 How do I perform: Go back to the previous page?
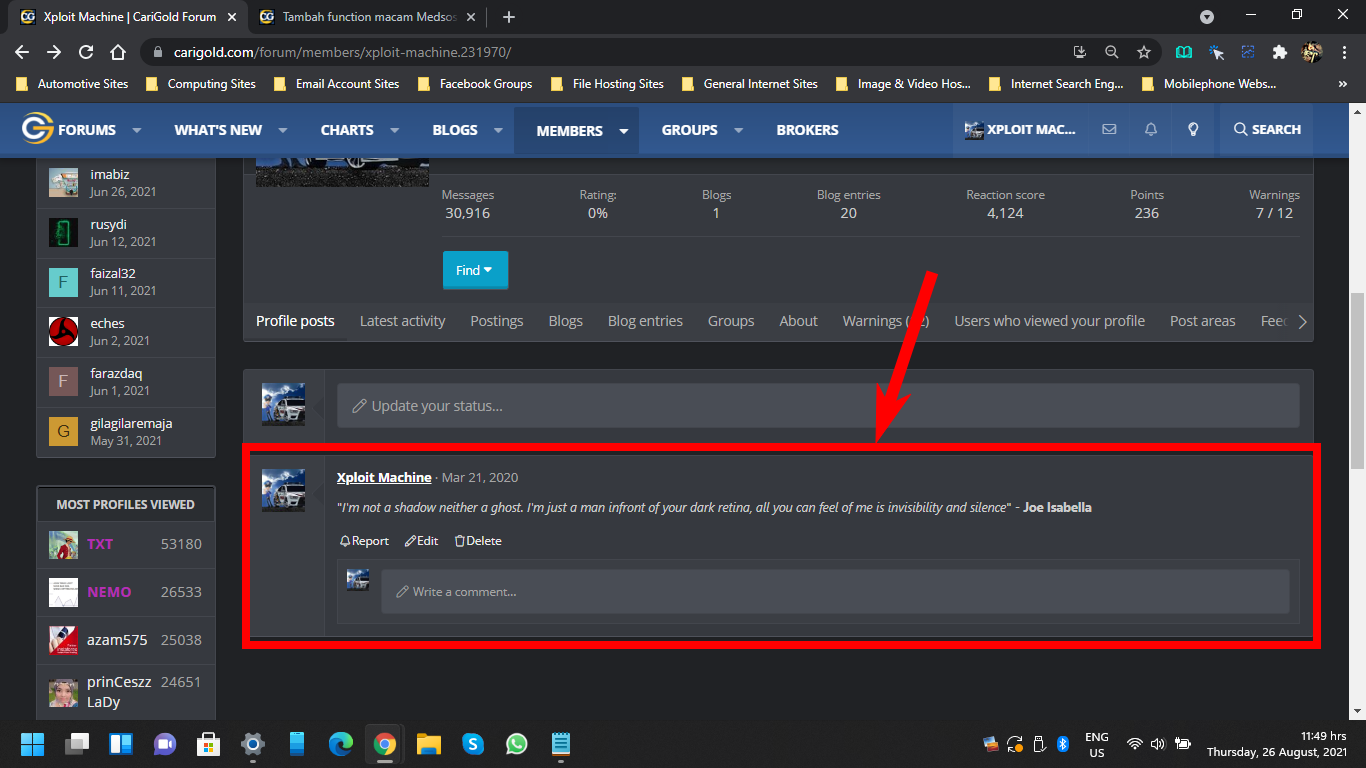[x=22, y=52]
